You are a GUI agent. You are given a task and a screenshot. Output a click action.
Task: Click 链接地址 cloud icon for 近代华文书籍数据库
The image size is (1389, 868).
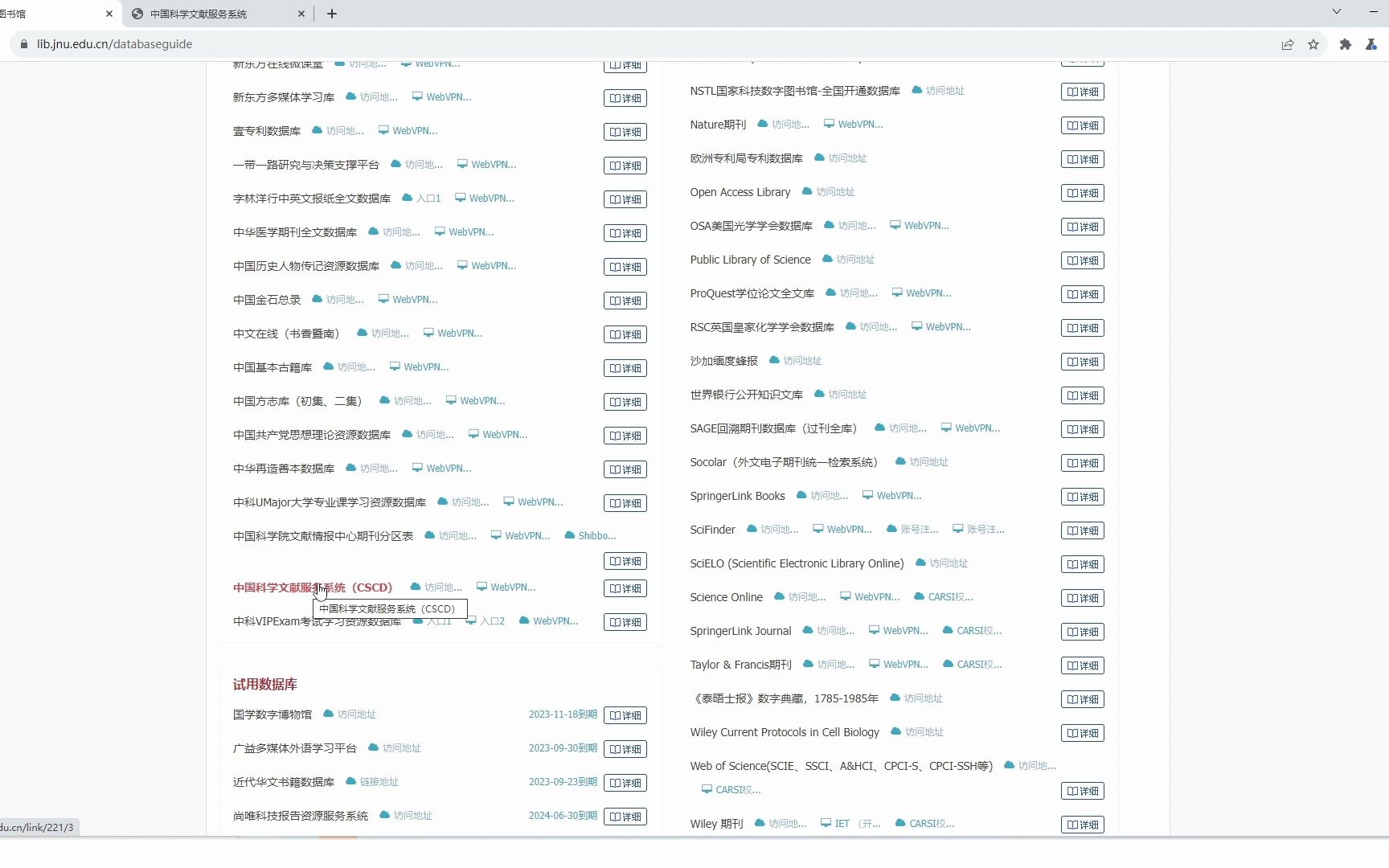(x=371, y=782)
